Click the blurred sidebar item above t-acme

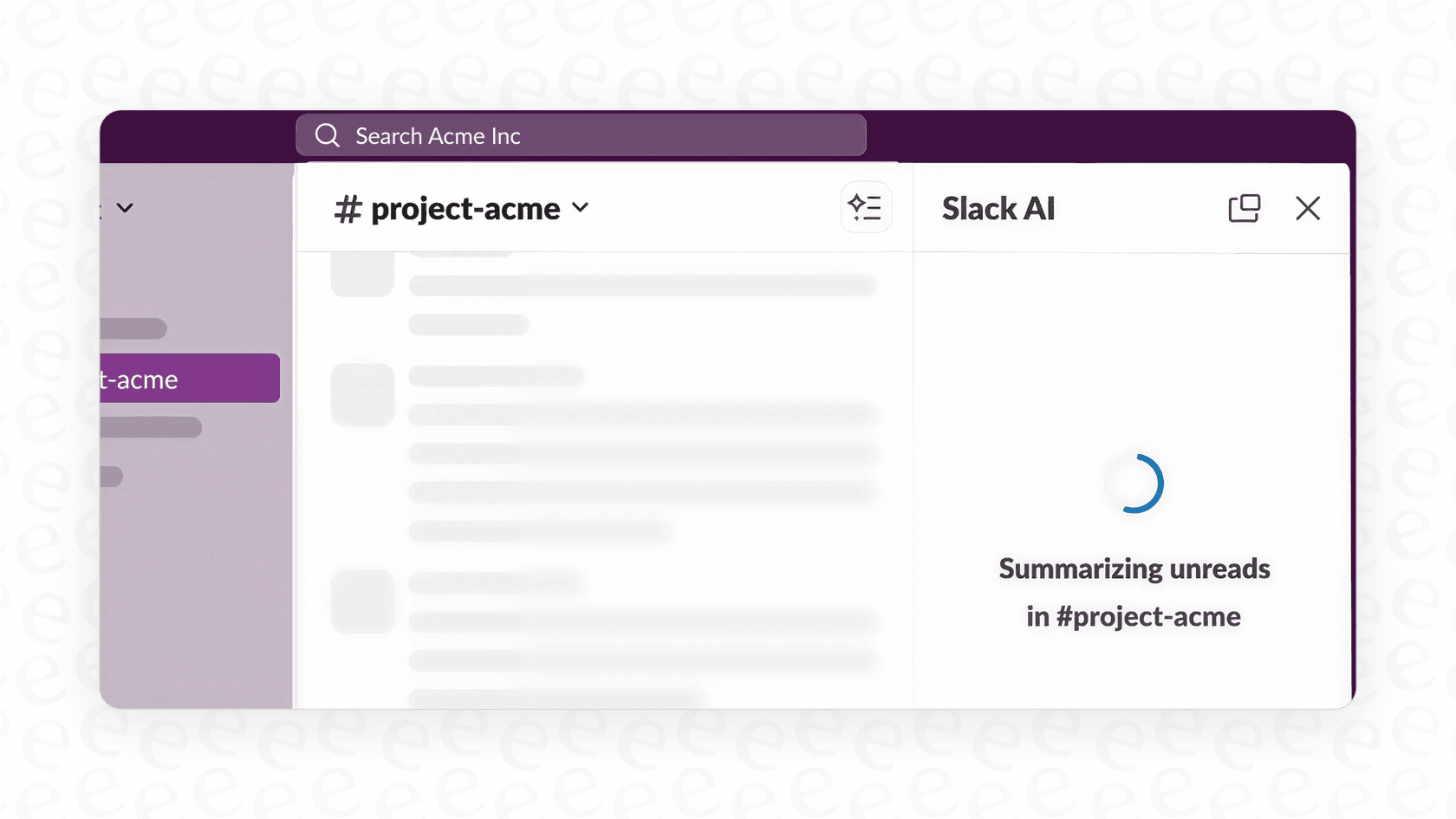[x=134, y=328]
